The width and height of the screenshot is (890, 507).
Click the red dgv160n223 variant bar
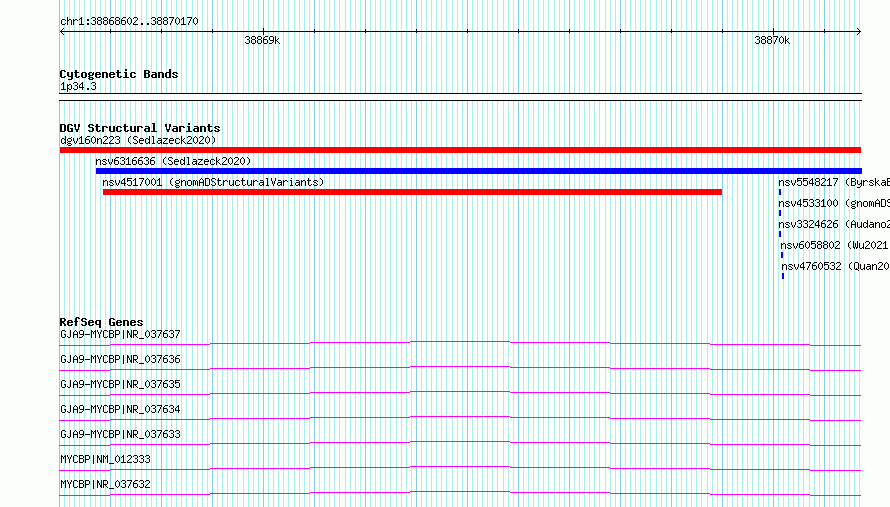(460, 150)
